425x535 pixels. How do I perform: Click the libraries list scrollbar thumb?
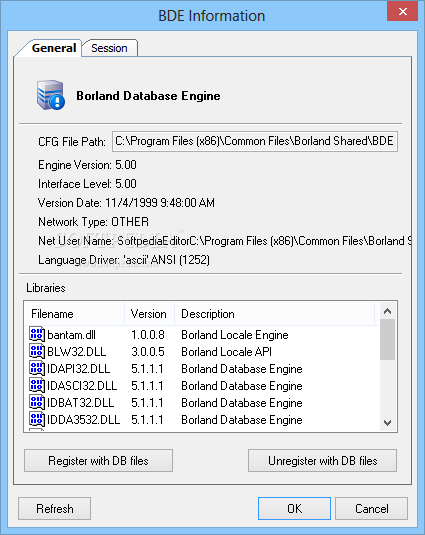pyautogui.click(x=387, y=339)
